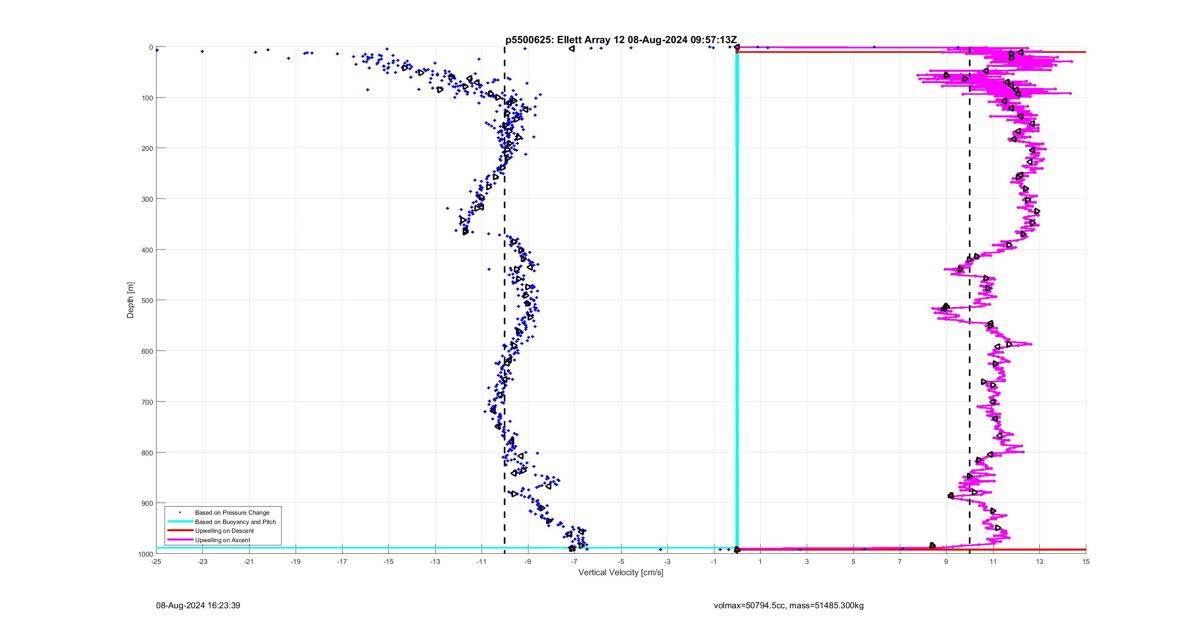The image size is (1200, 622).
Task: Click the y-axis tick label 700
Action: click(x=146, y=402)
